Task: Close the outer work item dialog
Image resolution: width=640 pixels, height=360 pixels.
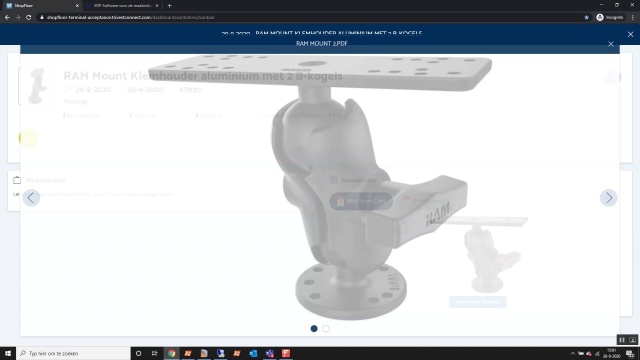Action: tap(630, 34)
